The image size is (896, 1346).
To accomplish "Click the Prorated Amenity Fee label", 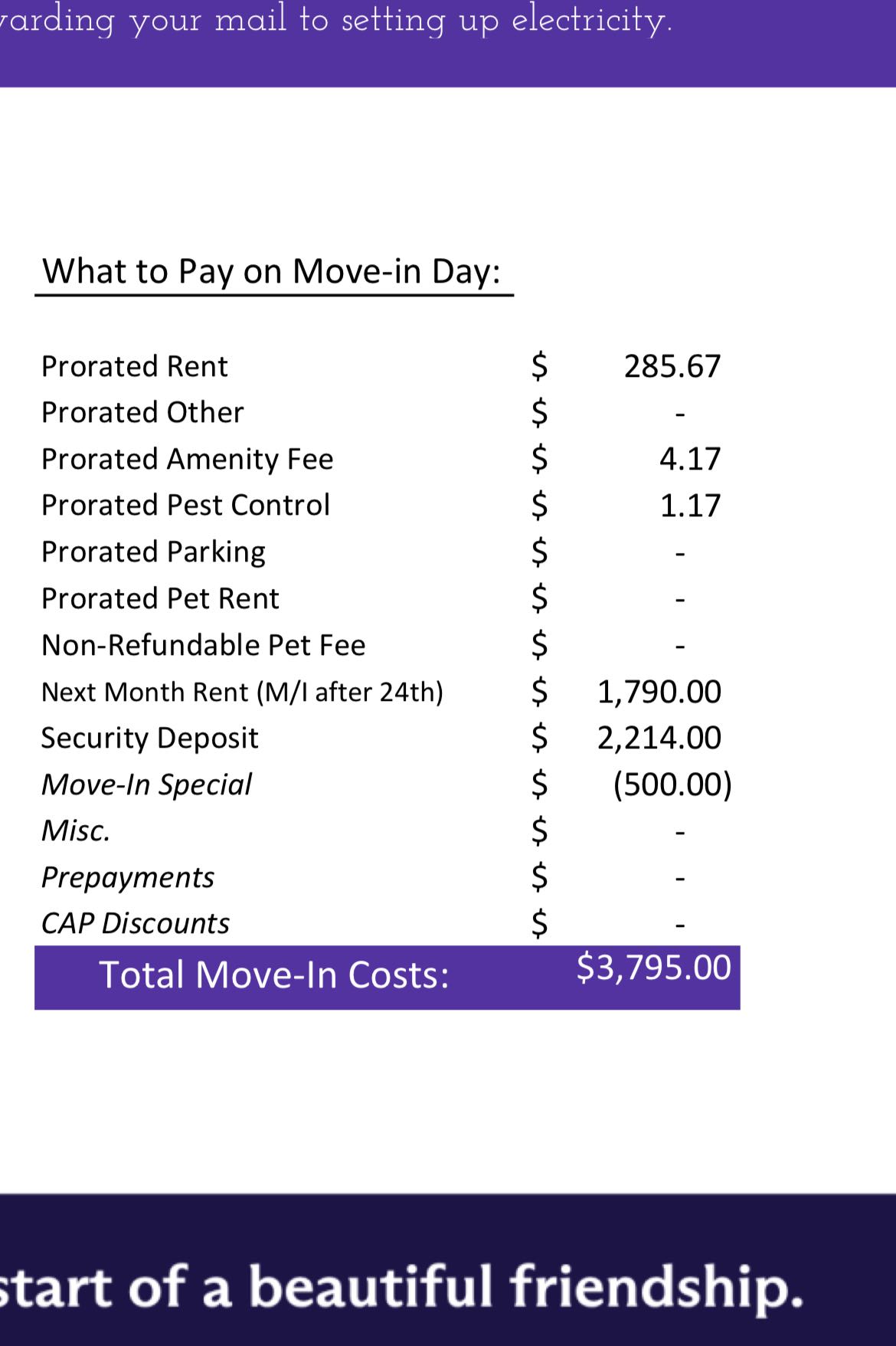I will click(187, 459).
